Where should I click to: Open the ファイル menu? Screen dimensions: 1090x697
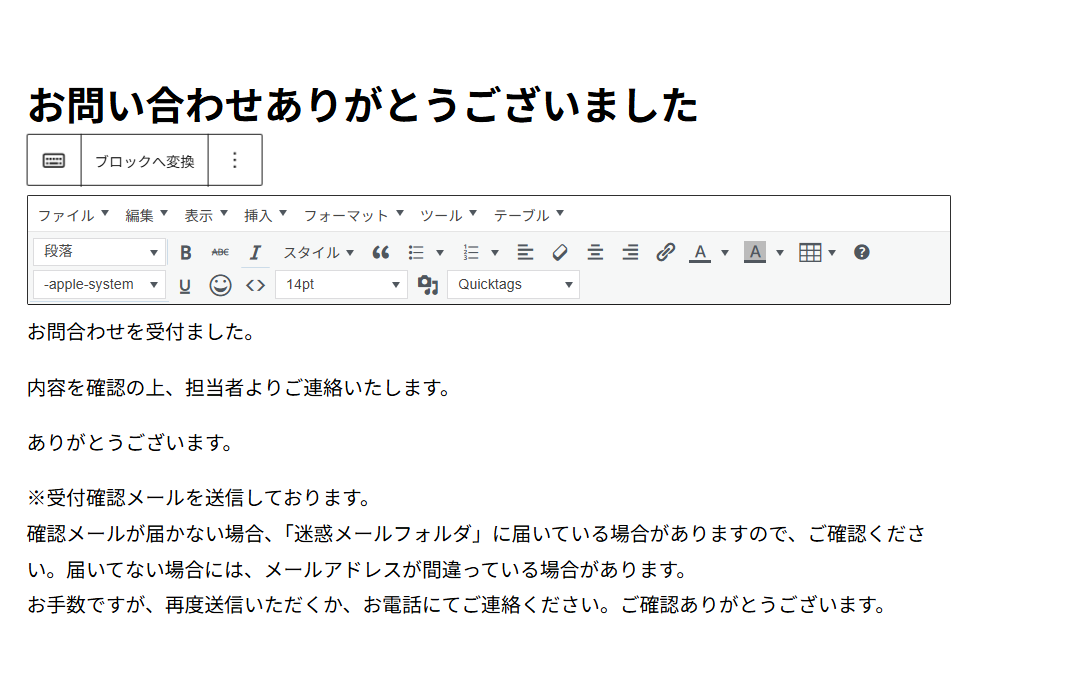pos(73,215)
